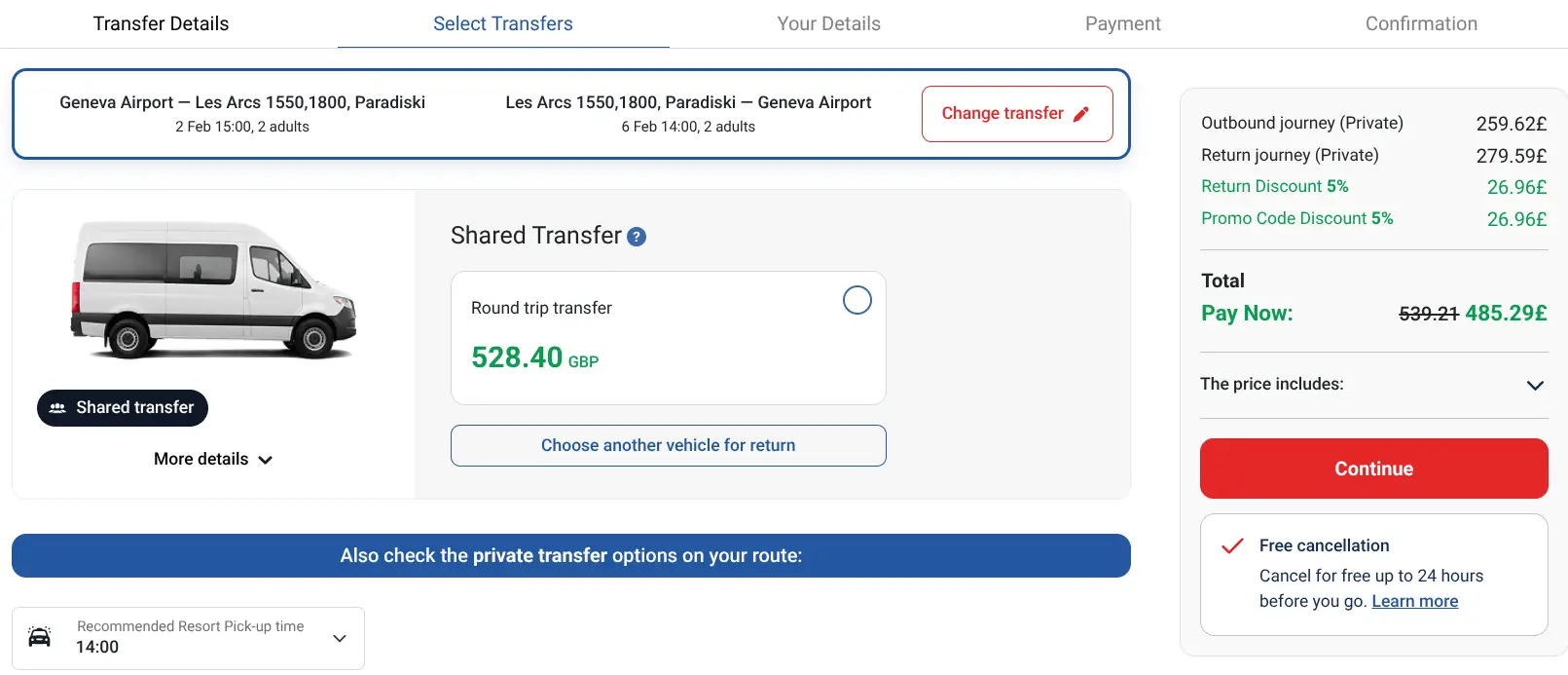Viewport: 1568px width, 675px height.
Task: Click the car icon in pickup time selector
Action: pyautogui.click(x=39, y=638)
